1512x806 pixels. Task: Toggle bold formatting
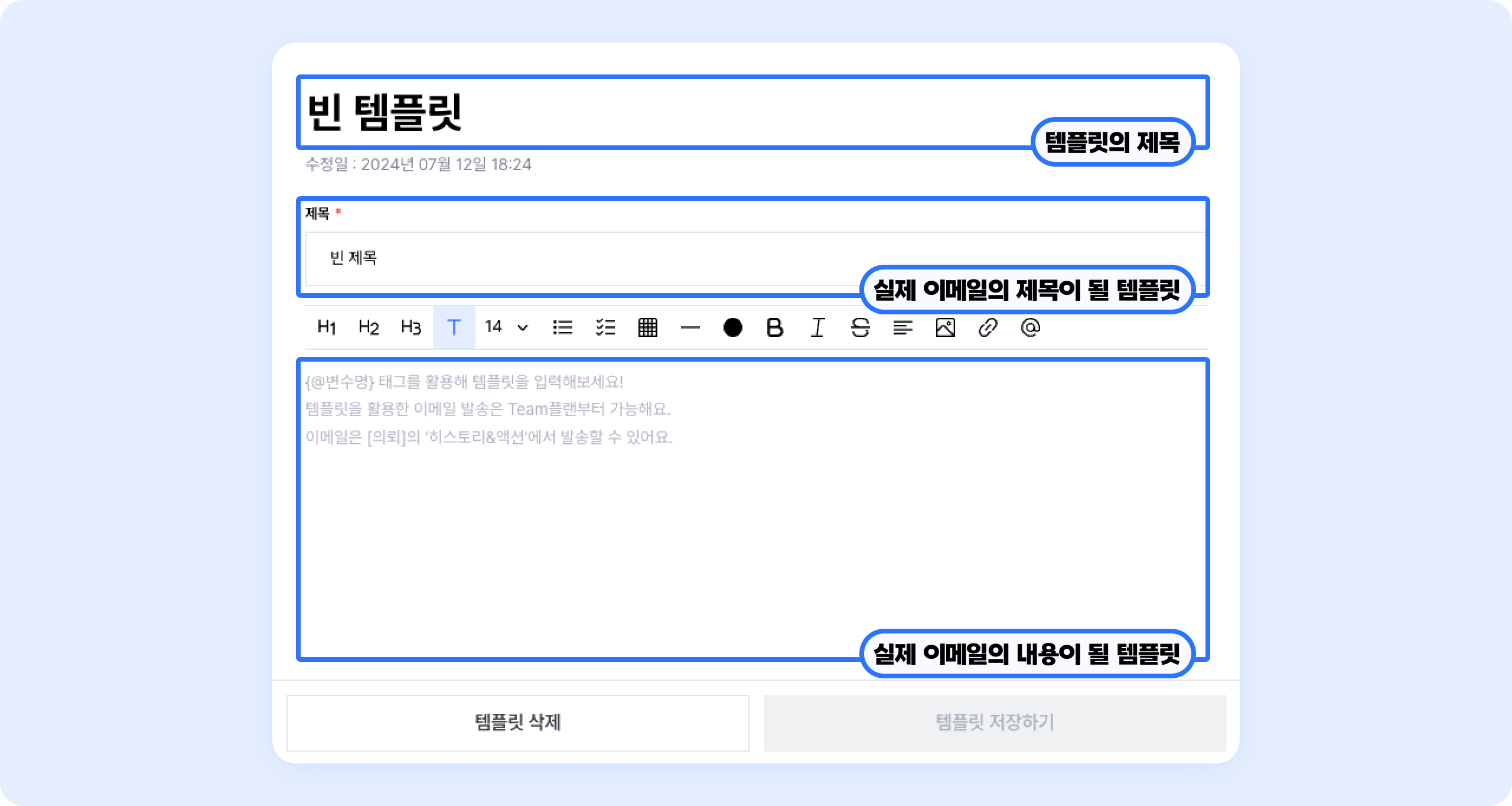[x=775, y=327]
